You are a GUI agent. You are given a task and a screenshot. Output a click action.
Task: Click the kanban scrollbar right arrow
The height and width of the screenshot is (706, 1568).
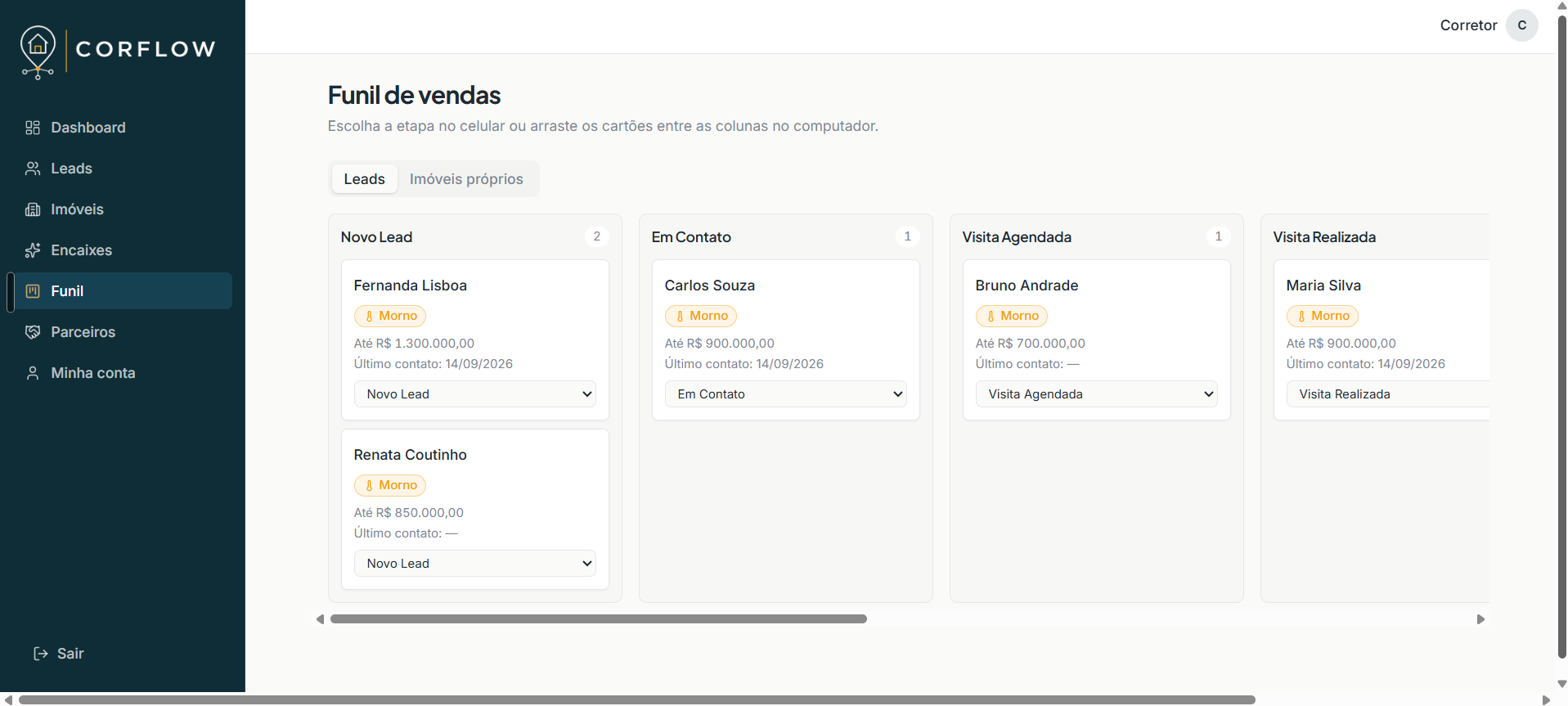pyautogui.click(x=1480, y=619)
